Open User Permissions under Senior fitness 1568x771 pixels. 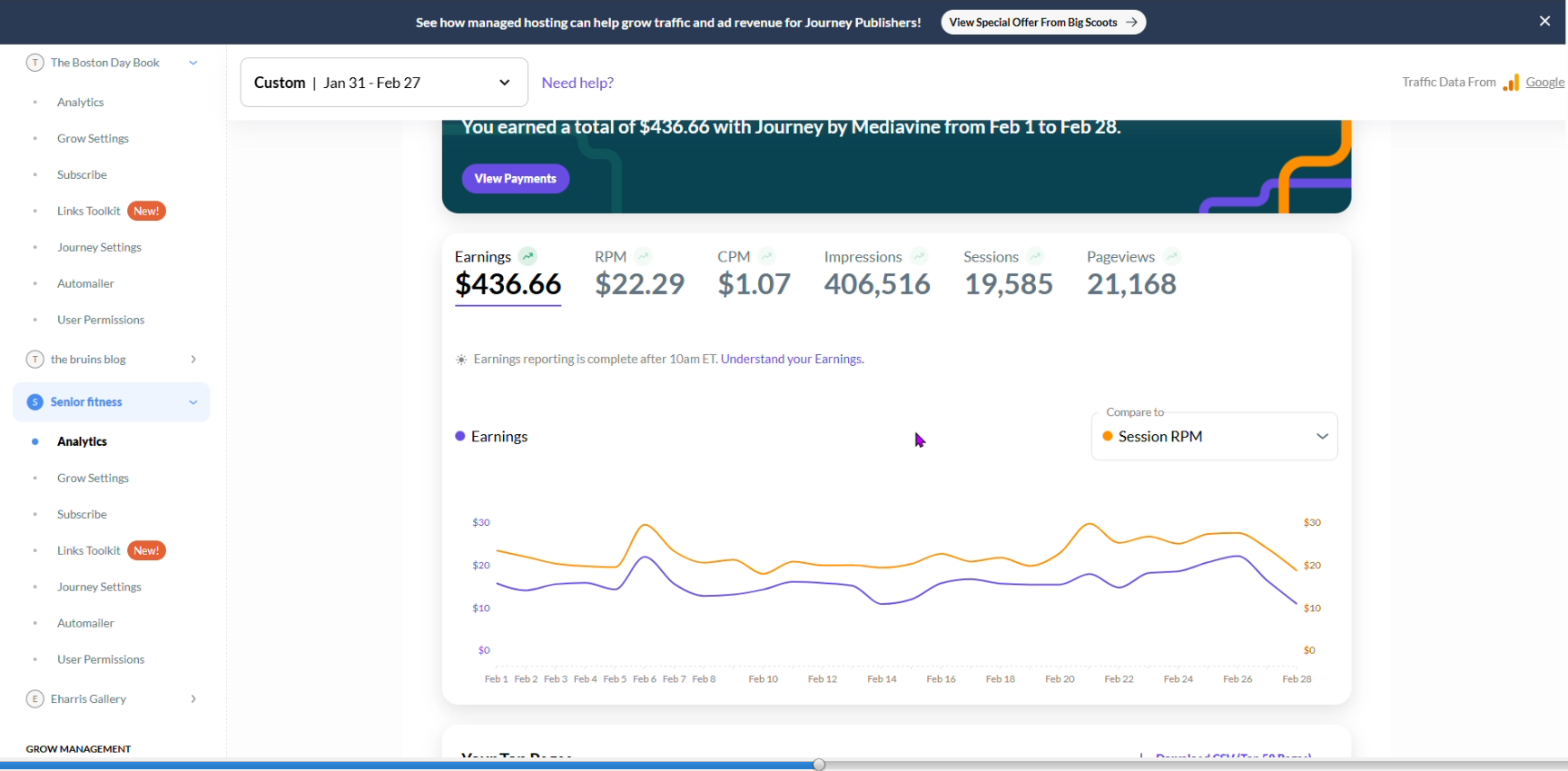click(x=101, y=659)
